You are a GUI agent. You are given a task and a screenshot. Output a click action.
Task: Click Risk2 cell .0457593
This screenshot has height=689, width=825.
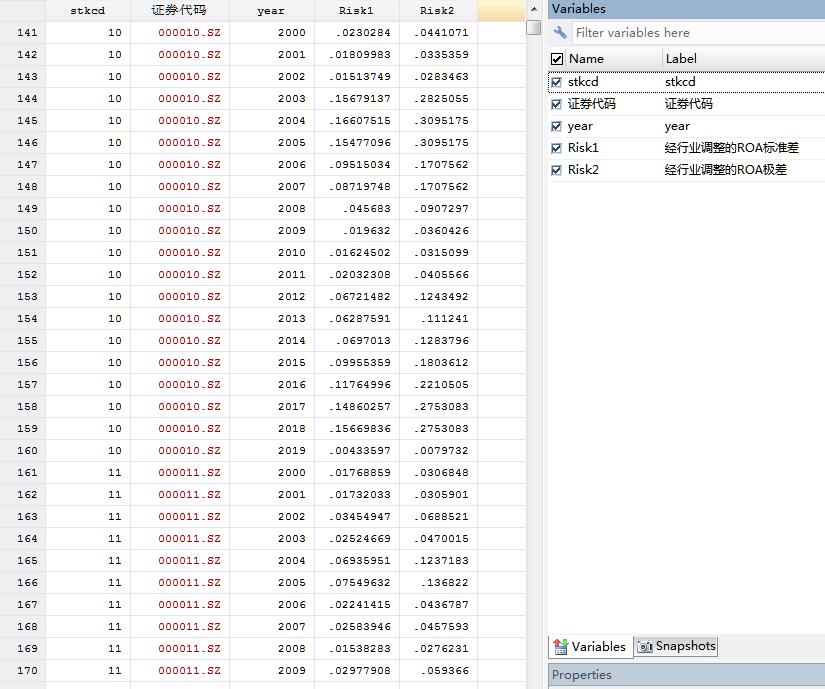[438, 627]
